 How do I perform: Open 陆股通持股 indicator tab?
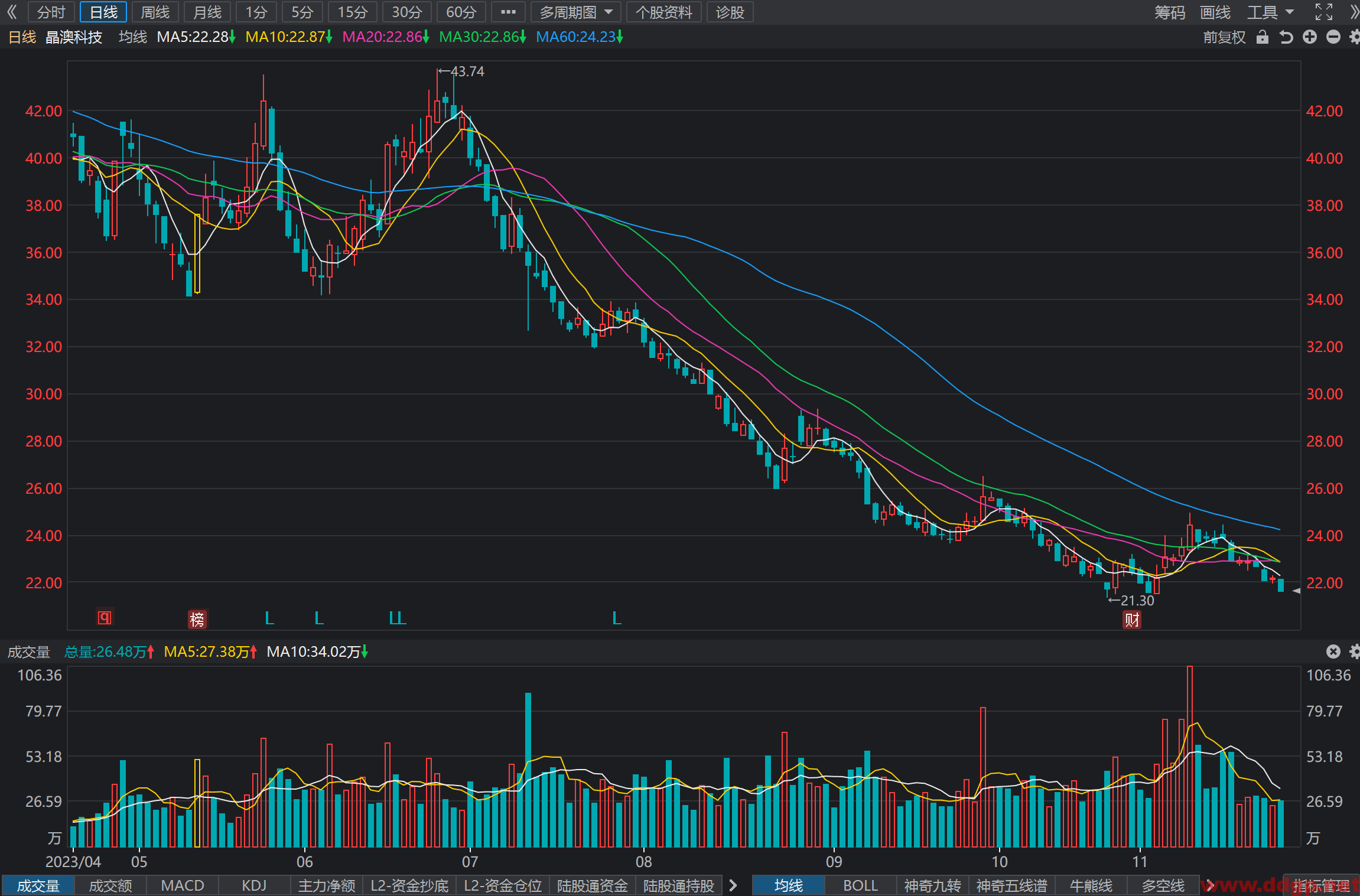pos(679,885)
